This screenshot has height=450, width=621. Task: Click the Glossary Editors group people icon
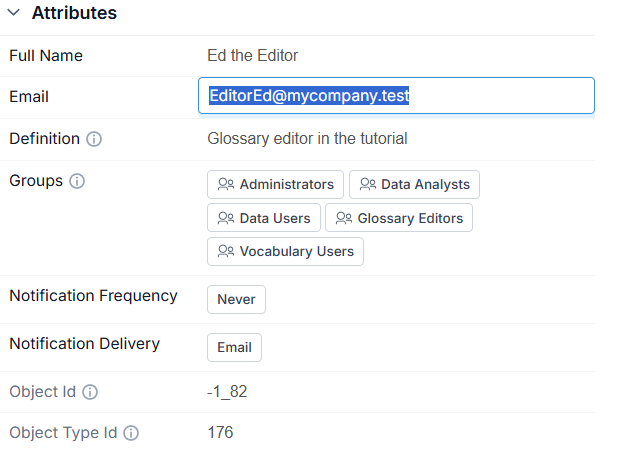(x=344, y=218)
